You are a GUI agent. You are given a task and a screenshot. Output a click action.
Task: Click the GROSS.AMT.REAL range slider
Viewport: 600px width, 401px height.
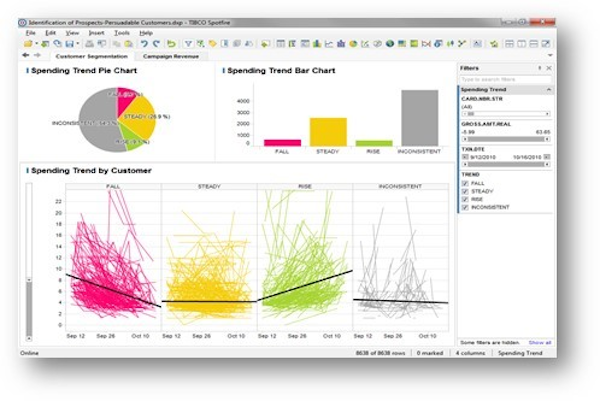tap(506, 139)
